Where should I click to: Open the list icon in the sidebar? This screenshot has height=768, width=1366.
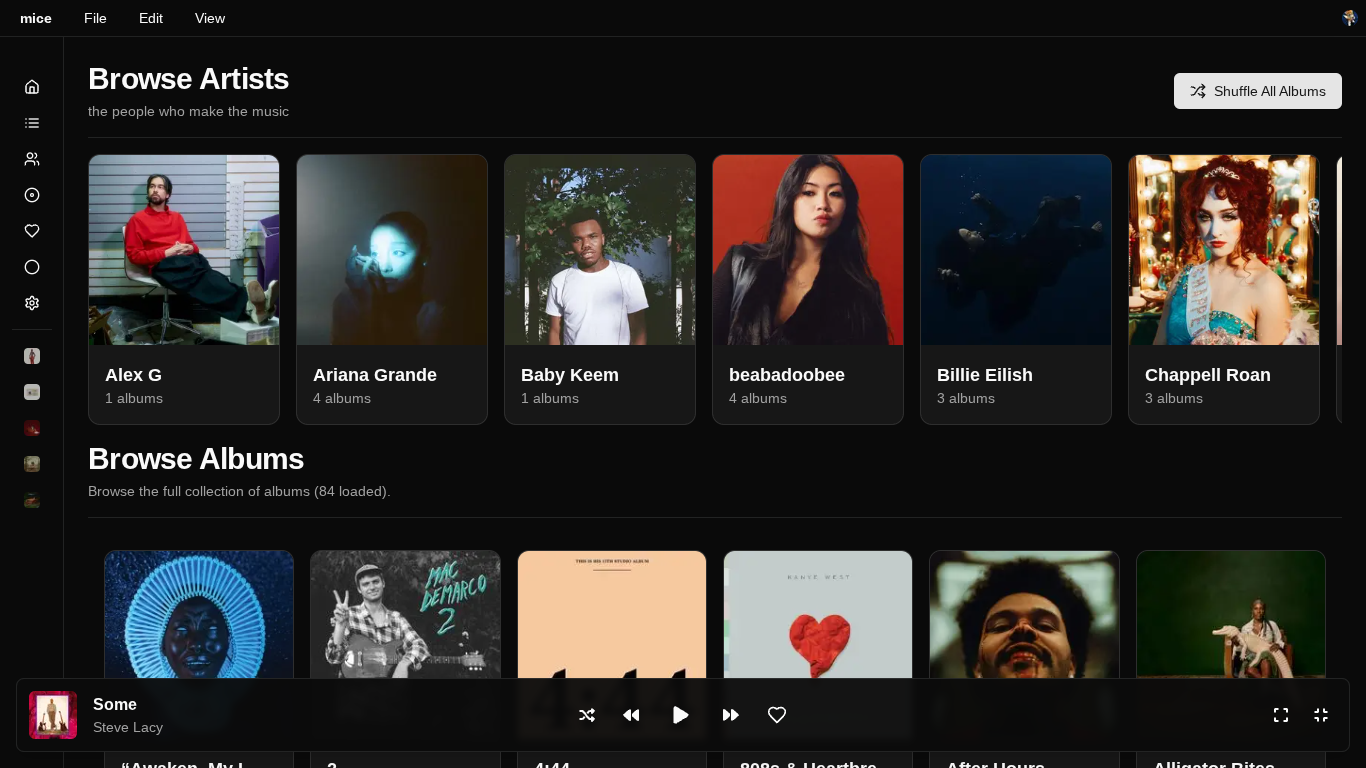(x=32, y=123)
